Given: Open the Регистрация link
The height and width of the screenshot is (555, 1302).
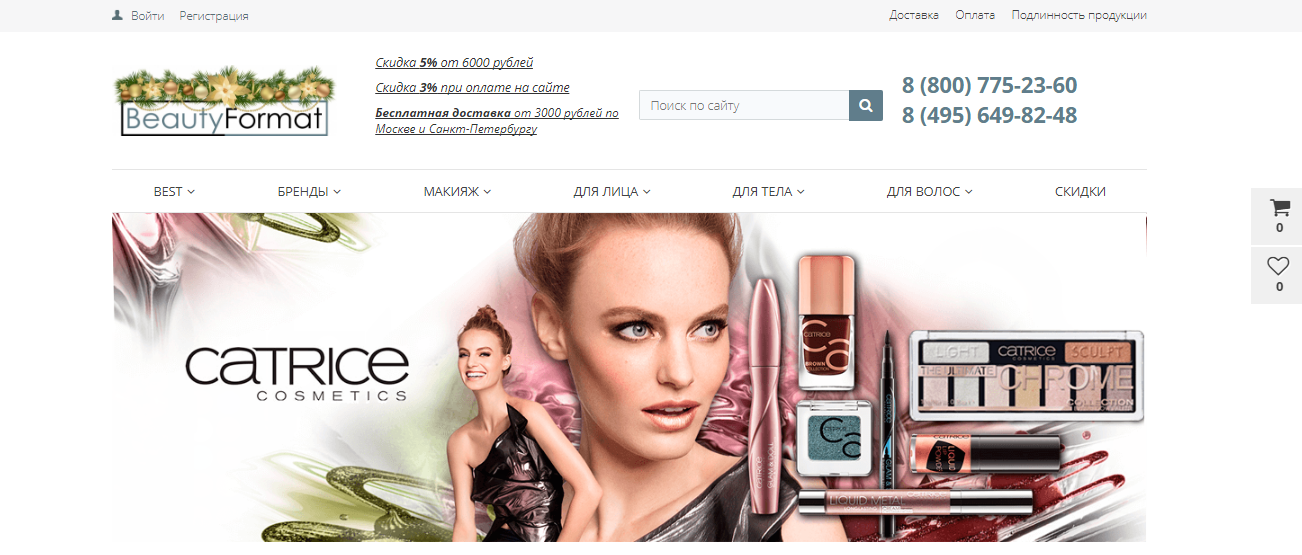Looking at the screenshot, I should click(x=214, y=16).
